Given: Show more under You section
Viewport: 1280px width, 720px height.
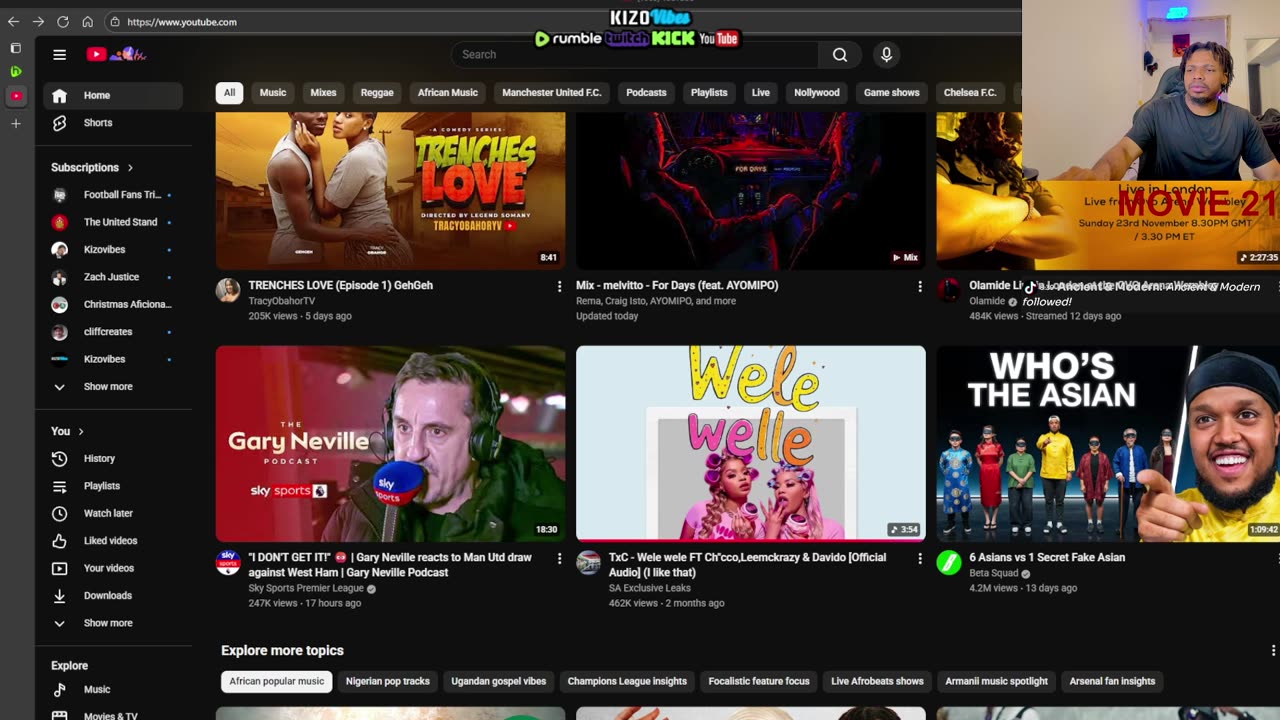Looking at the screenshot, I should [112, 623].
